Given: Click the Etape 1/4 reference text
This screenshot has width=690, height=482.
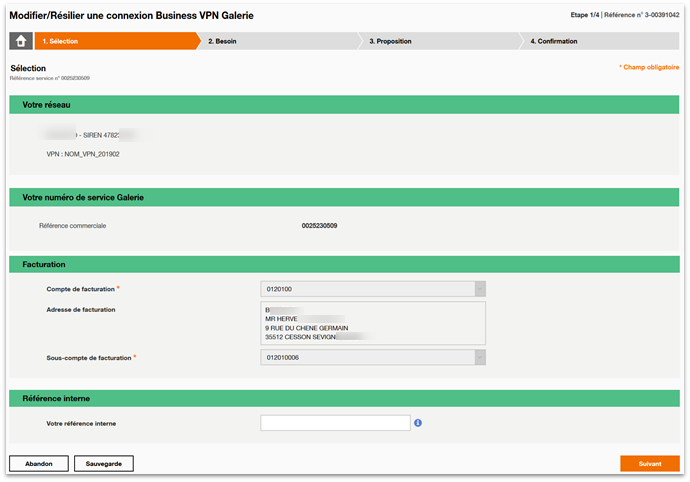Looking at the screenshot, I should pos(625,15).
